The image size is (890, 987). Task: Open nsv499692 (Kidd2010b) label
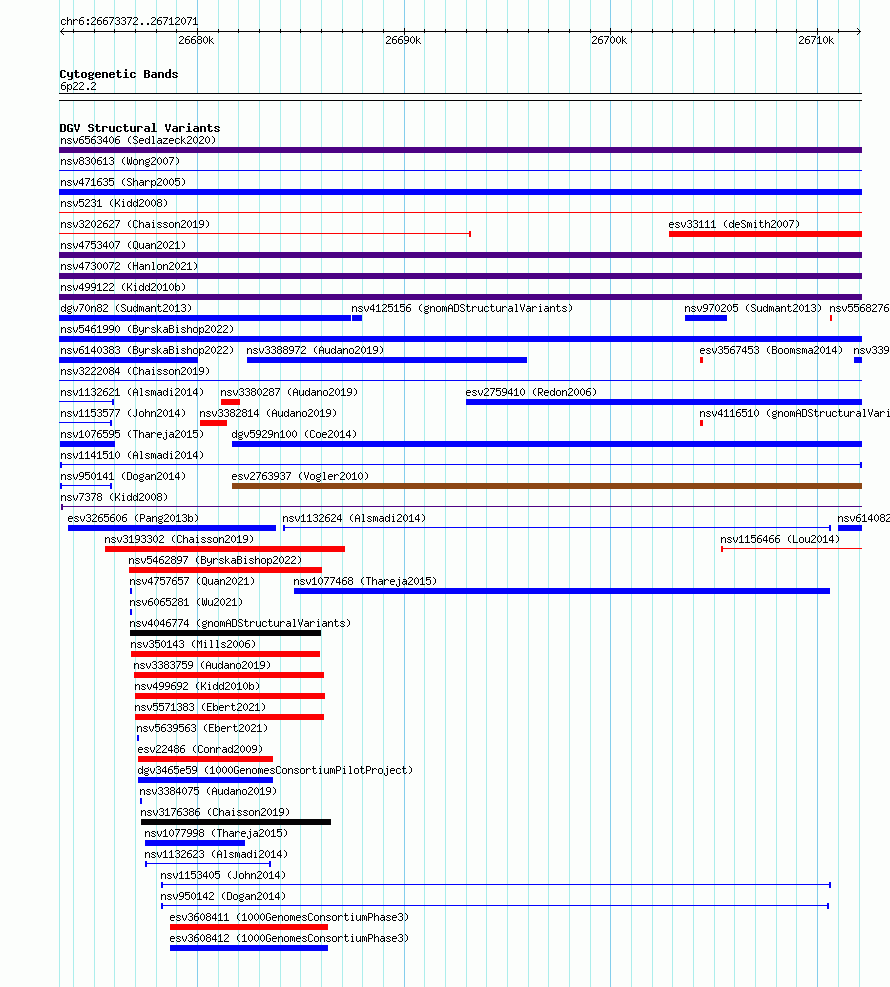point(197,686)
